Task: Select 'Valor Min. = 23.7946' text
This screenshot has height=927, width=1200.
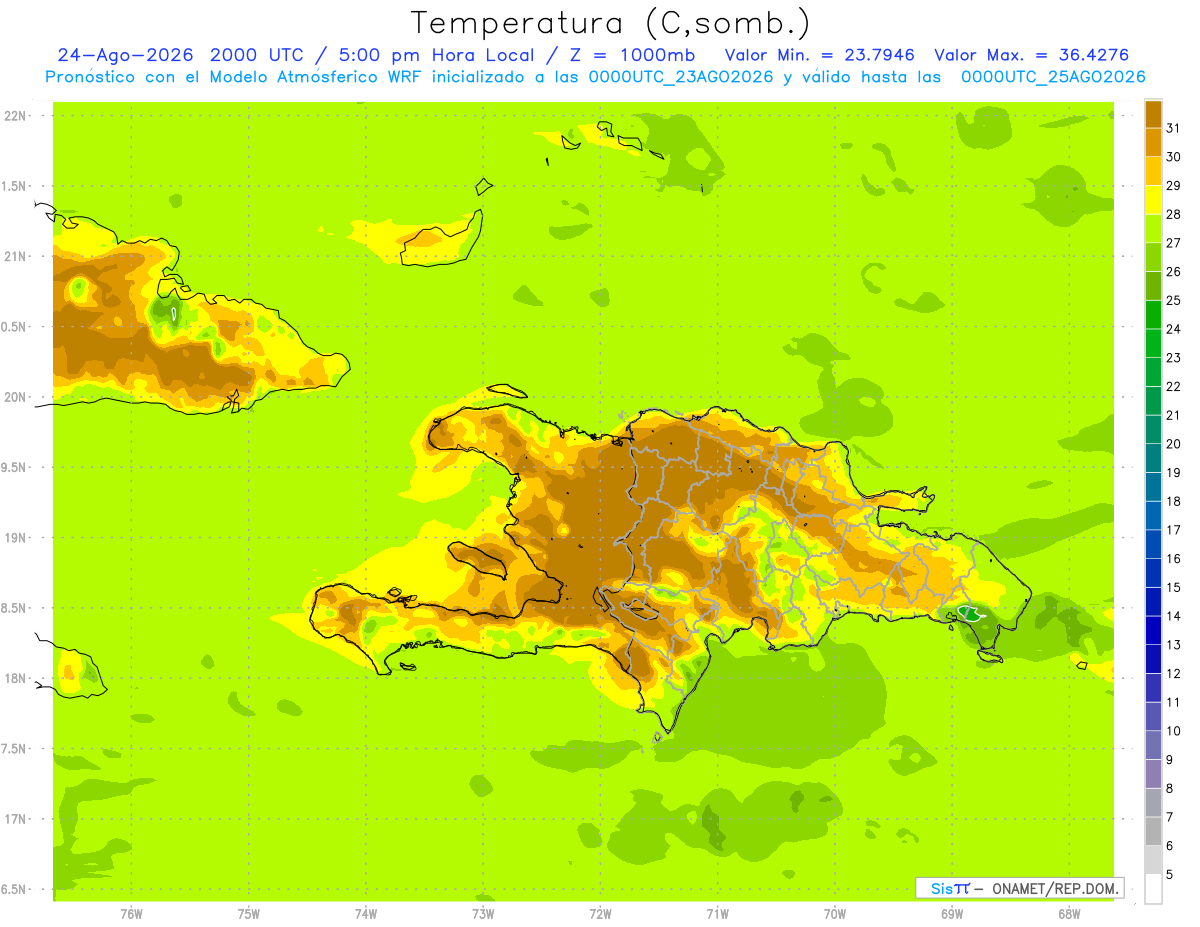Action: pos(820,55)
